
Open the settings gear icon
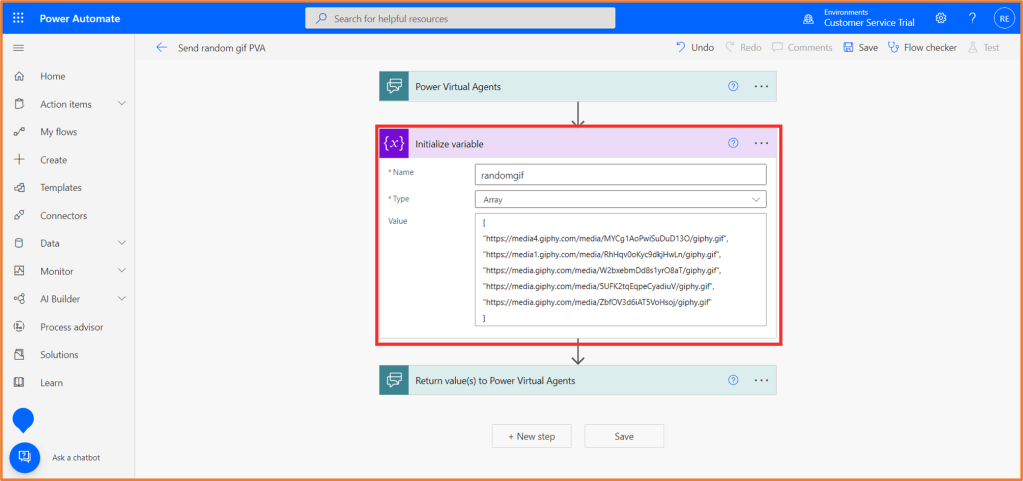coord(941,18)
